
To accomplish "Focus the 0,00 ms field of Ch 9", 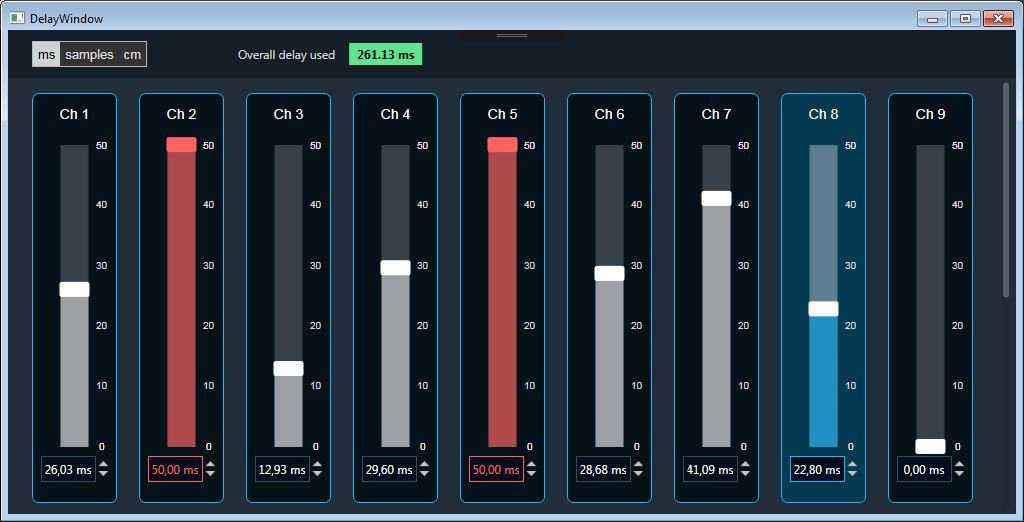I will point(924,469).
